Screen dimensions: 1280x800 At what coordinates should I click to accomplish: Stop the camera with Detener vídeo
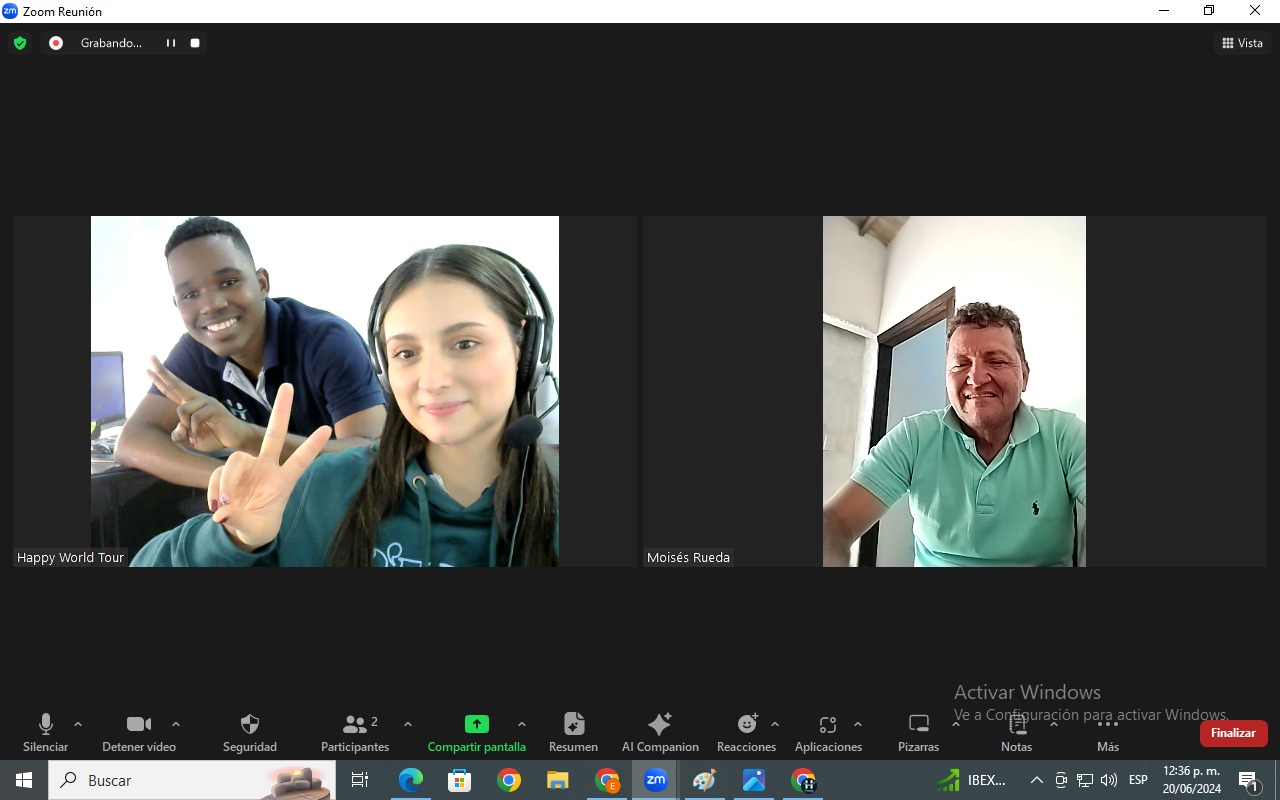tap(139, 733)
